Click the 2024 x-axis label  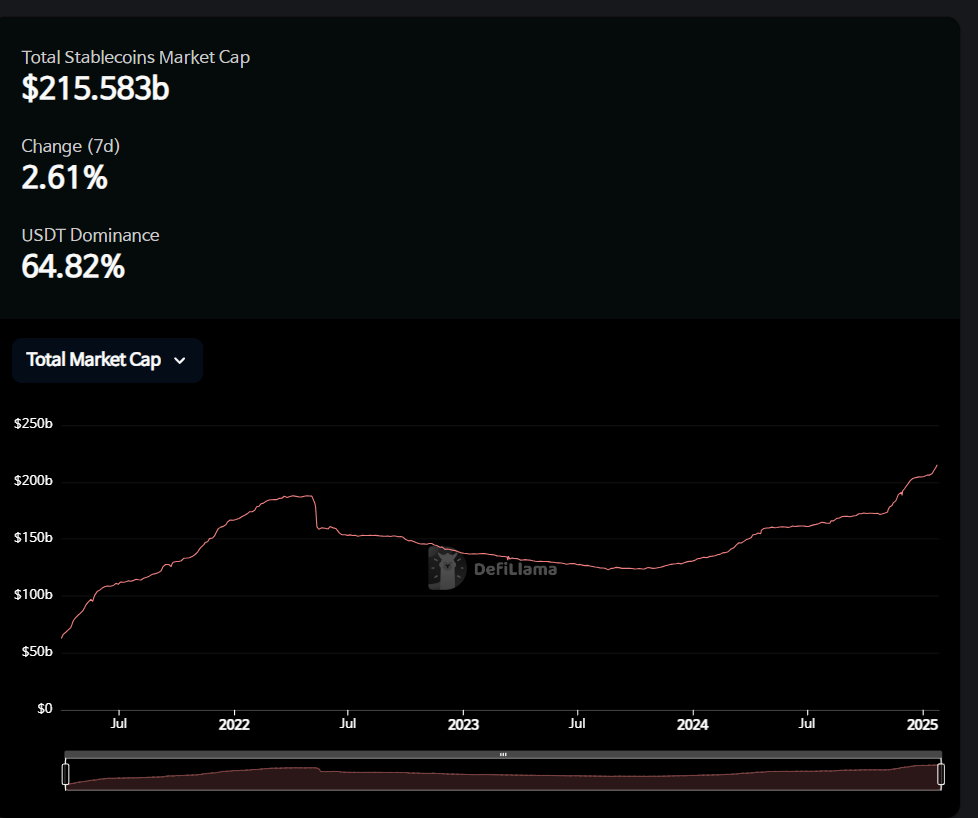(693, 724)
